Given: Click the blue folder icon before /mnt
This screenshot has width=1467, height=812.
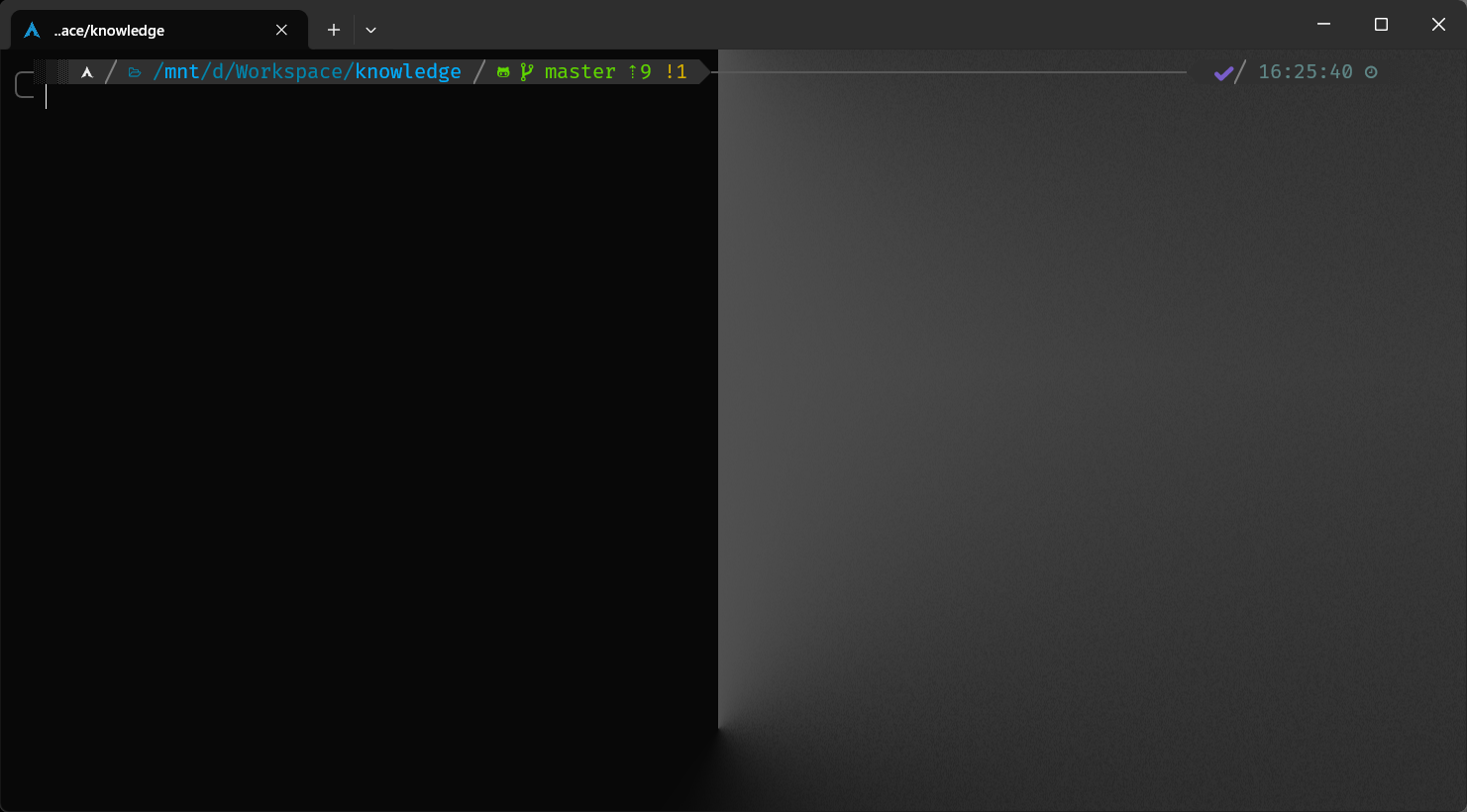Looking at the screenshot, I should (135, 72).
